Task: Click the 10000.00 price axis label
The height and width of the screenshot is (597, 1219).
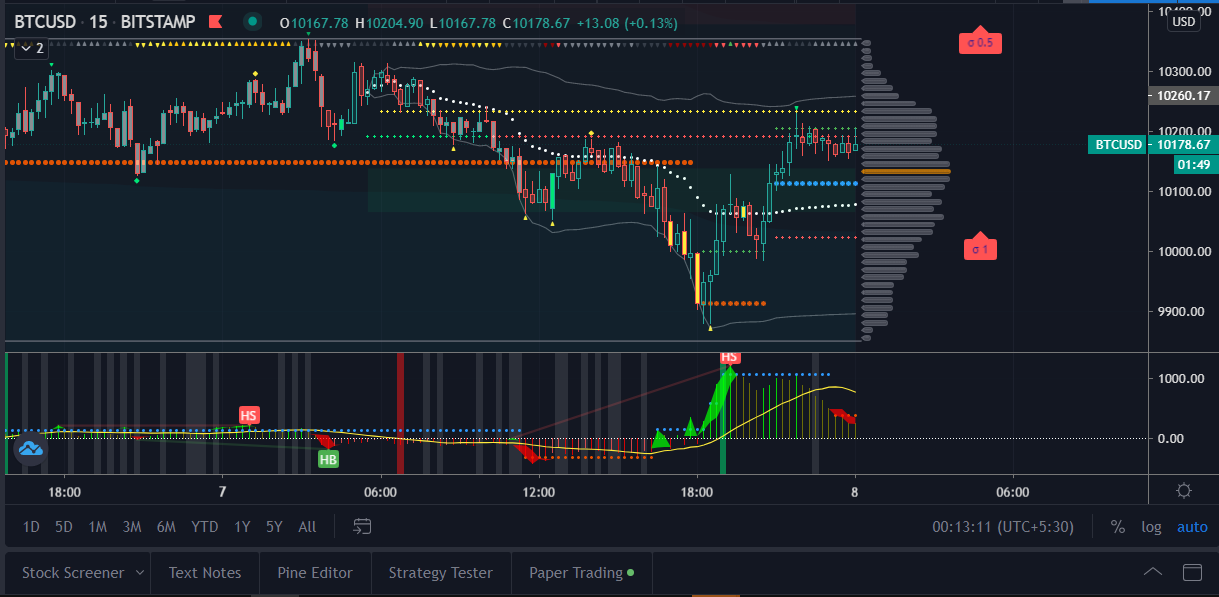Action: [x=1185, y=251]
